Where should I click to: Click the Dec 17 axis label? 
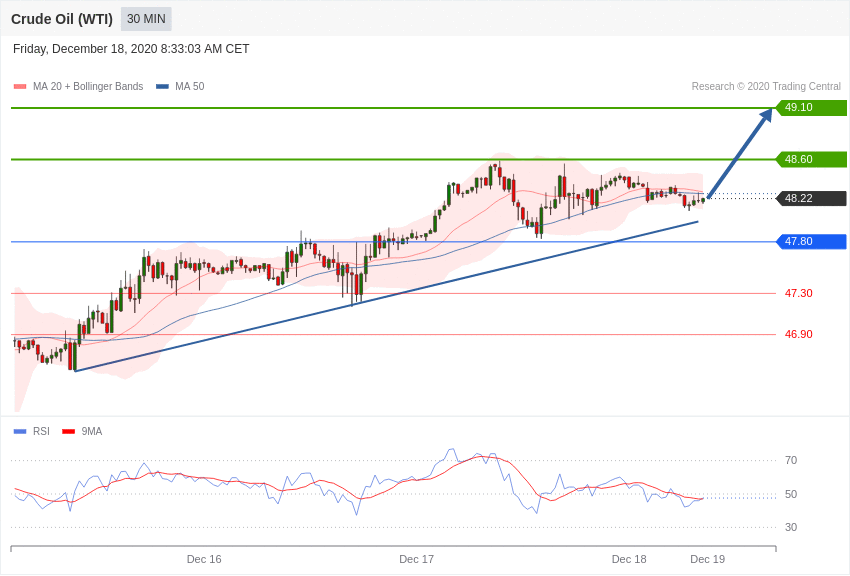coord(416,559)
